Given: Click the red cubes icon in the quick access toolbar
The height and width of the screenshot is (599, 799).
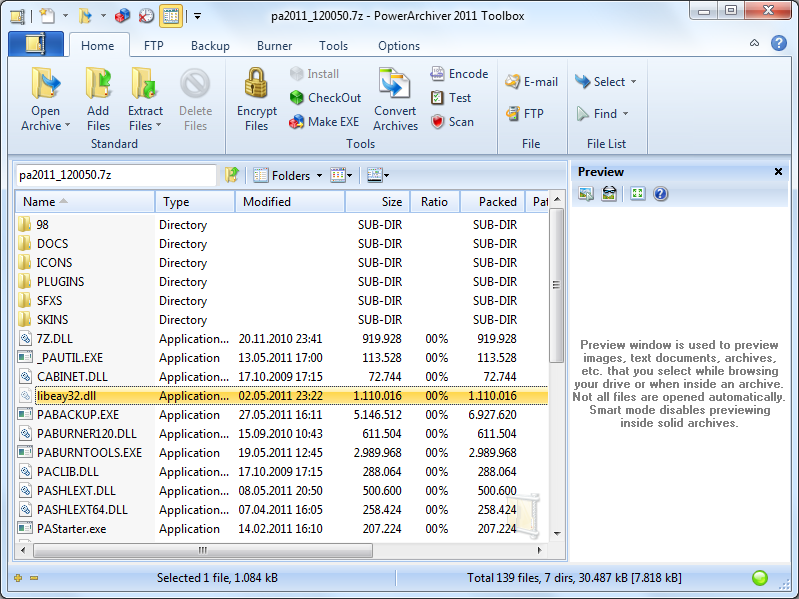Looking at the screenshot, I should (122, 16).
